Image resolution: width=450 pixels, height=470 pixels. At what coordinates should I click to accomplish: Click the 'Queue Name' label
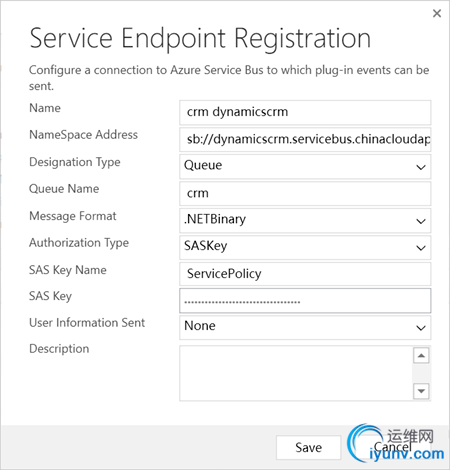(64, 189)
